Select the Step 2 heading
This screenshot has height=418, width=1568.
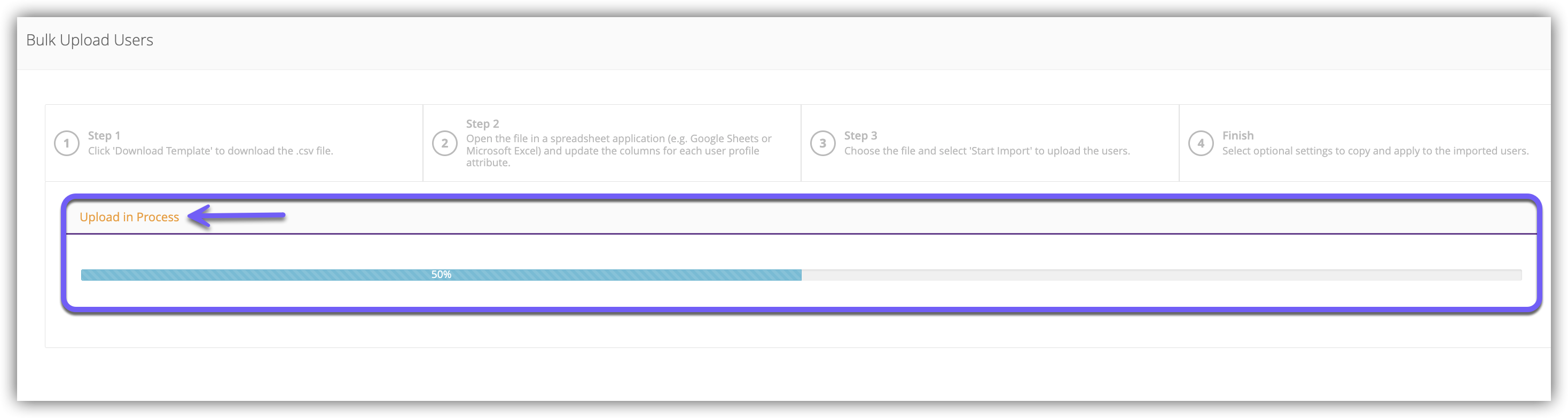[x=483, y=123]
